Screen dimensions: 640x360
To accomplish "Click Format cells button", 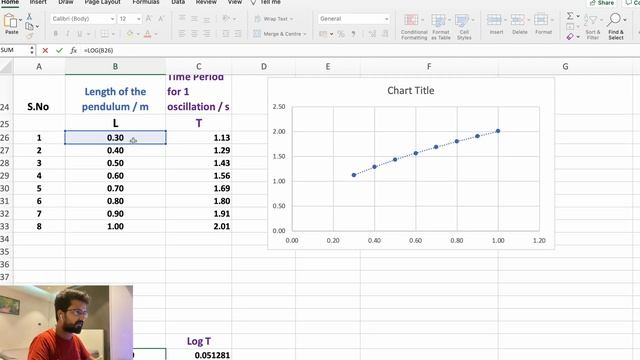I will [x=543, y=24].
